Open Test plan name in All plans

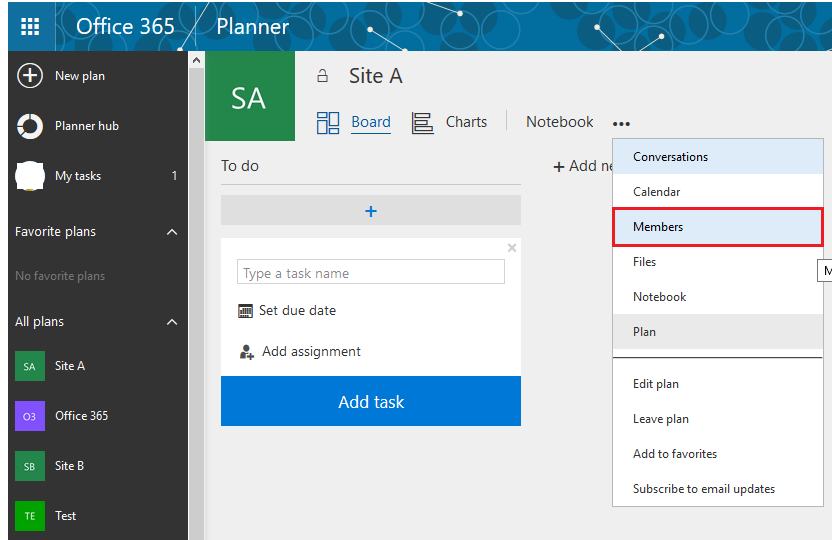pyautogui.click(x=66, y=516)
